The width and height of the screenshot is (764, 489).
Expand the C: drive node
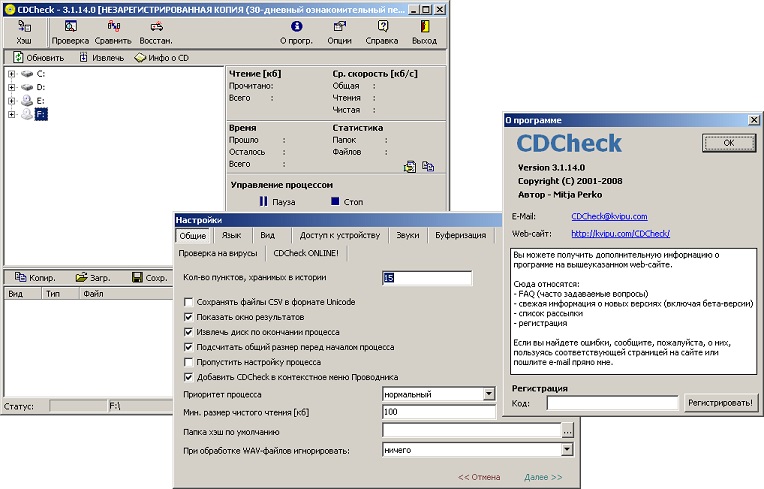(x=12, y=74)
